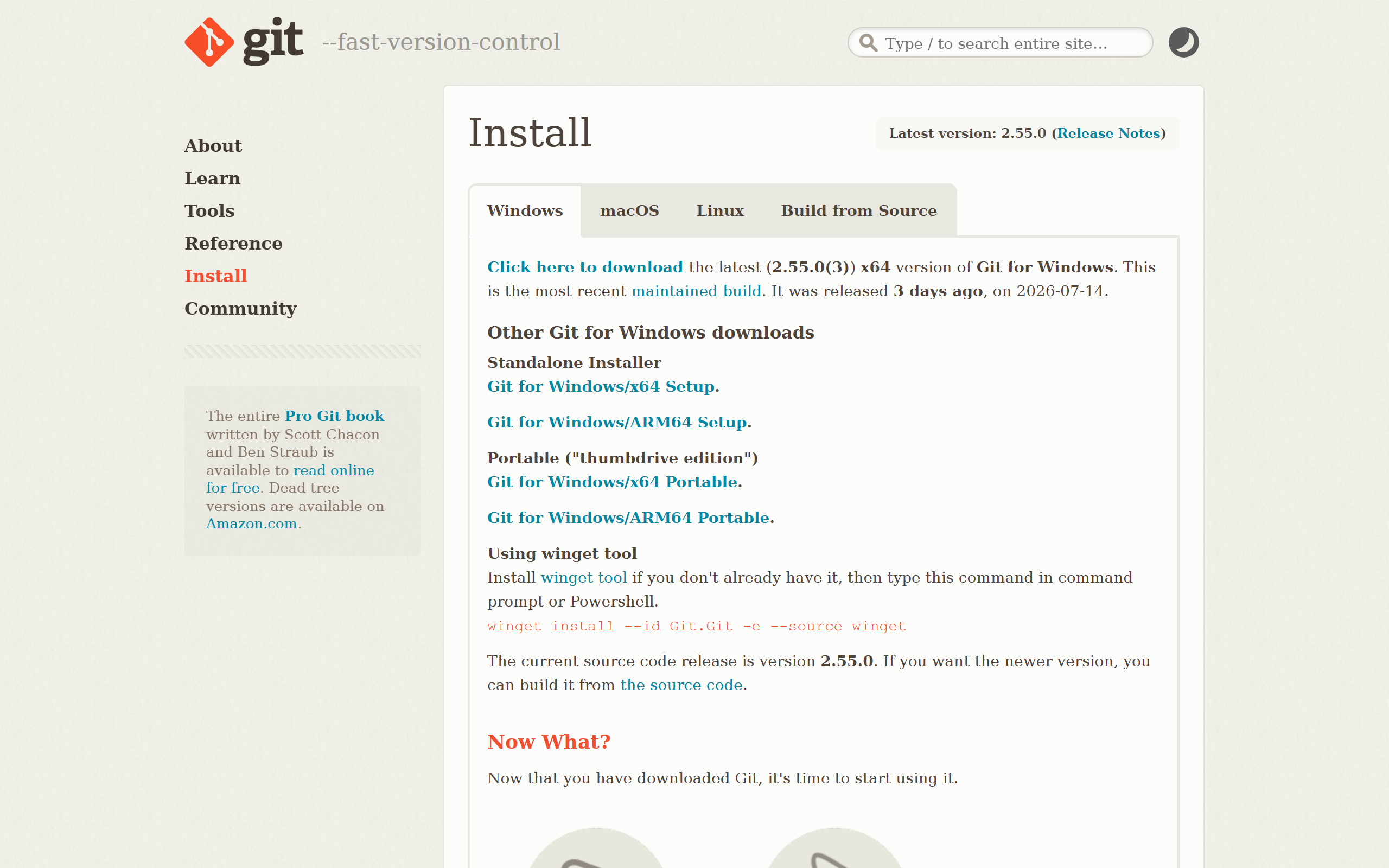Click the 'git' wordmark text
This screenshot has height=868, width=1389.
tap(272, 41)
